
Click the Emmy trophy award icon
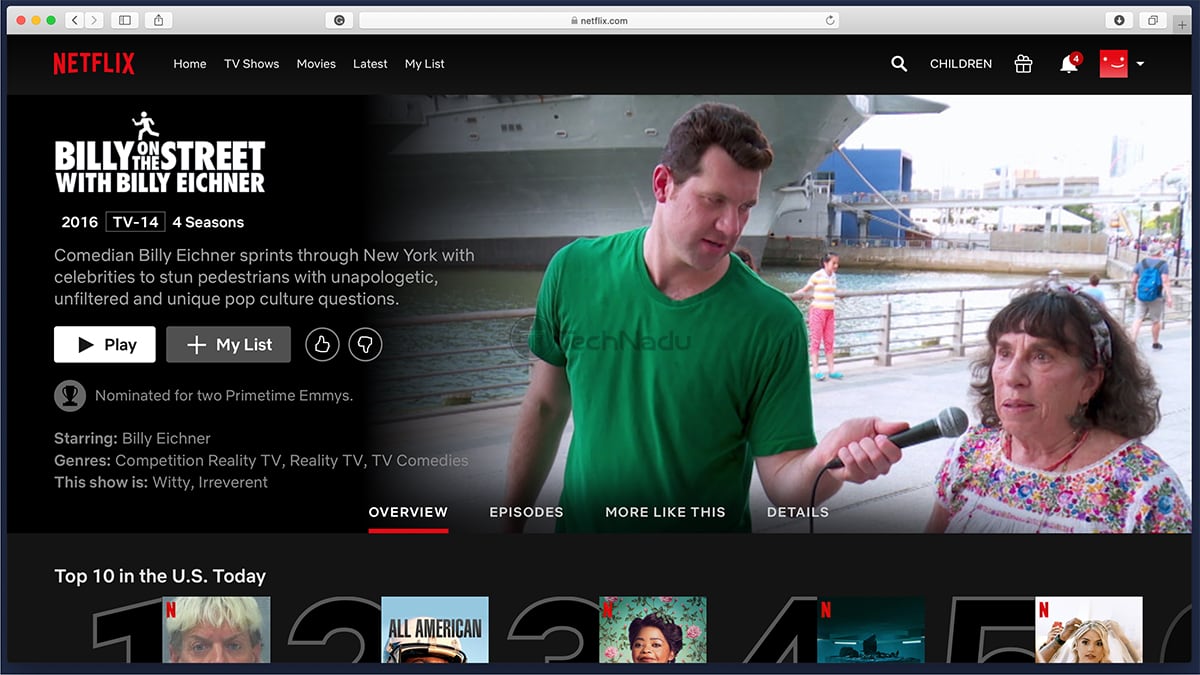70,396
